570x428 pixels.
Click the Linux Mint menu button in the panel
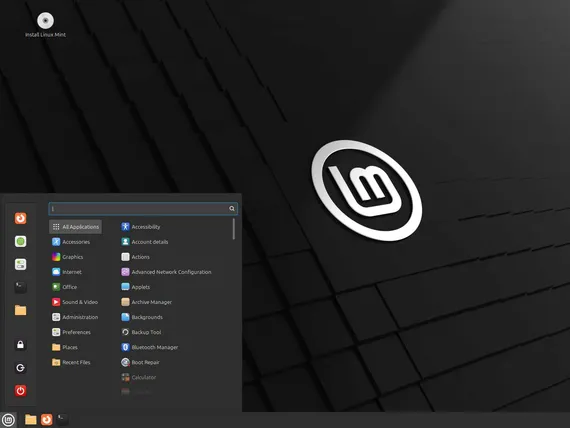8,420
